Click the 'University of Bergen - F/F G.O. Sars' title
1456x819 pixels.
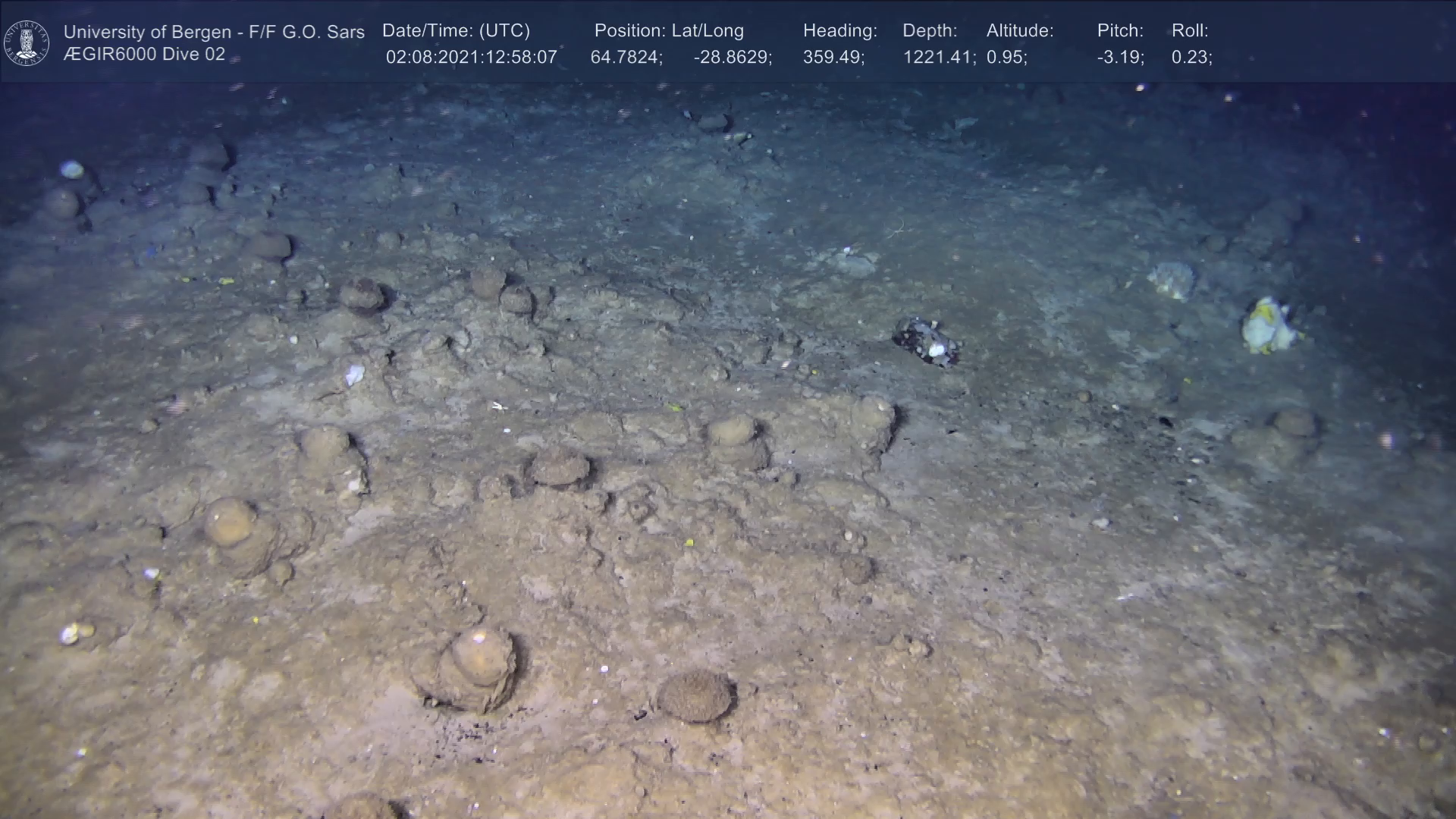point(214,32)
